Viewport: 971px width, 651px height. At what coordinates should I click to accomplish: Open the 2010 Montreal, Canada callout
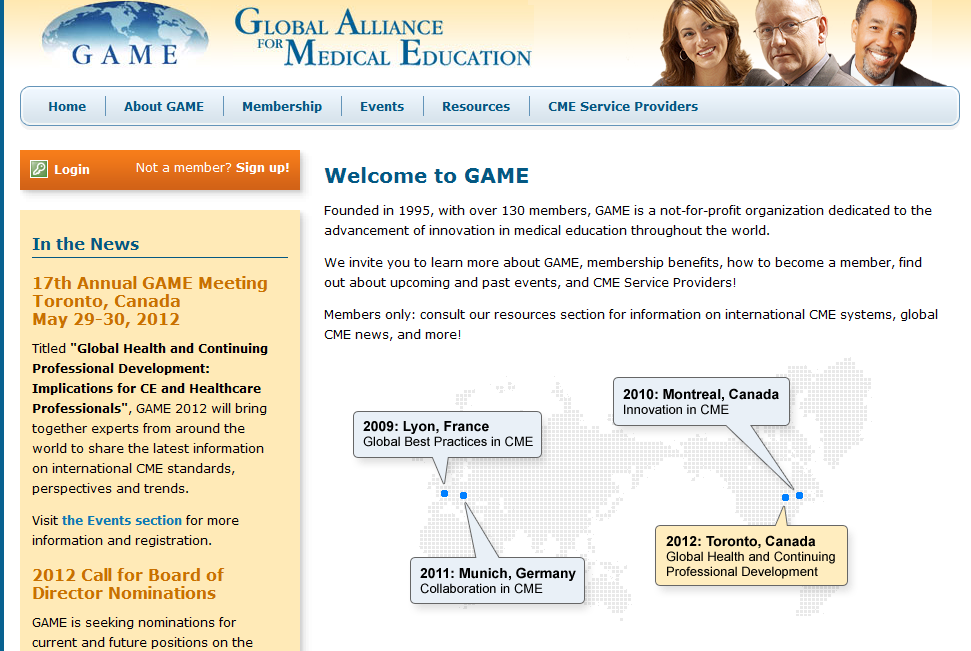tap(701, 401)
